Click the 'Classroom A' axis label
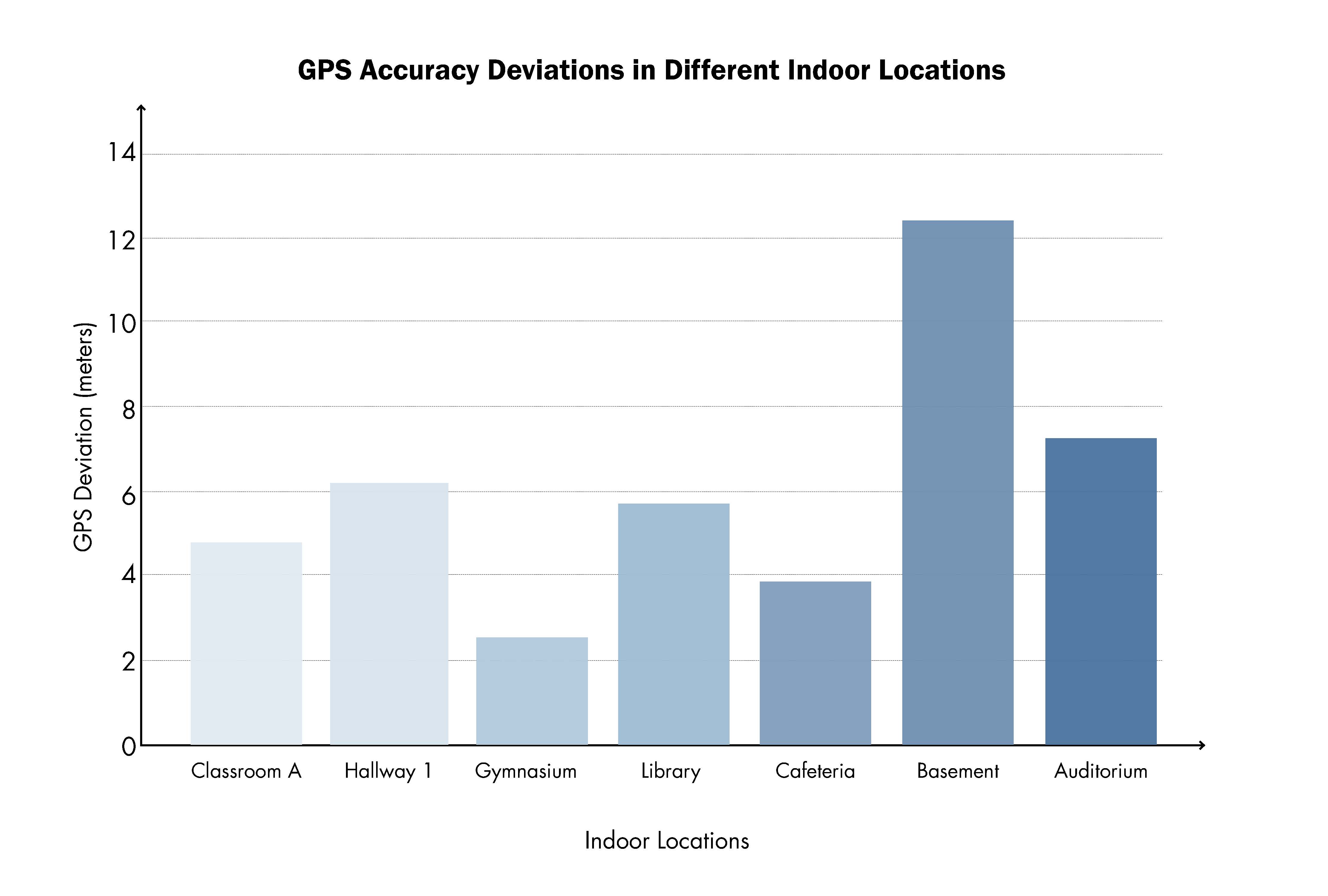This screenshot has width=1328, height=896. point(246,771)
